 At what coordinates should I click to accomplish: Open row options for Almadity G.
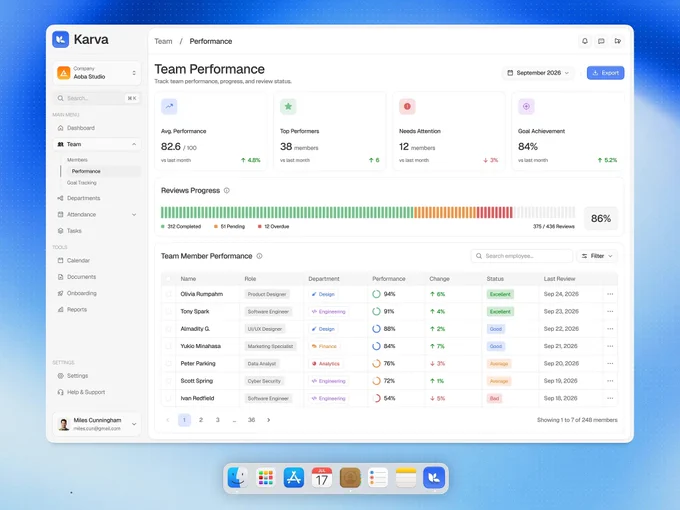coord(610,329)
